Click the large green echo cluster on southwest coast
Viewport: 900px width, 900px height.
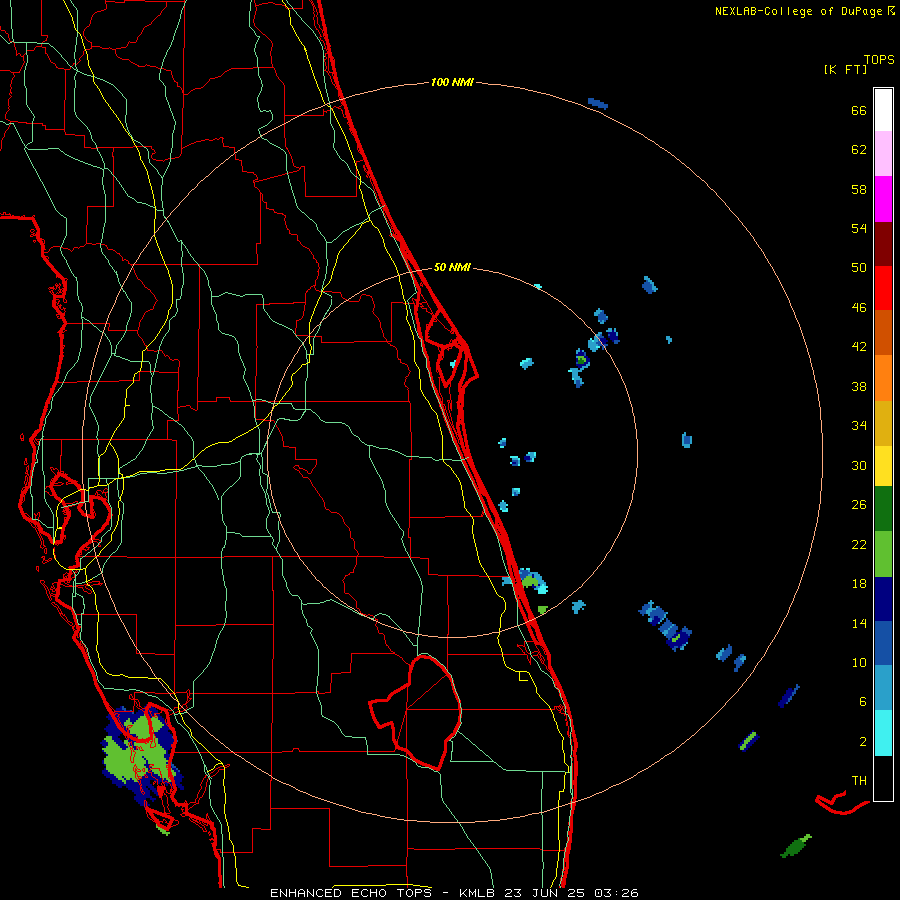tap(140, 755)
